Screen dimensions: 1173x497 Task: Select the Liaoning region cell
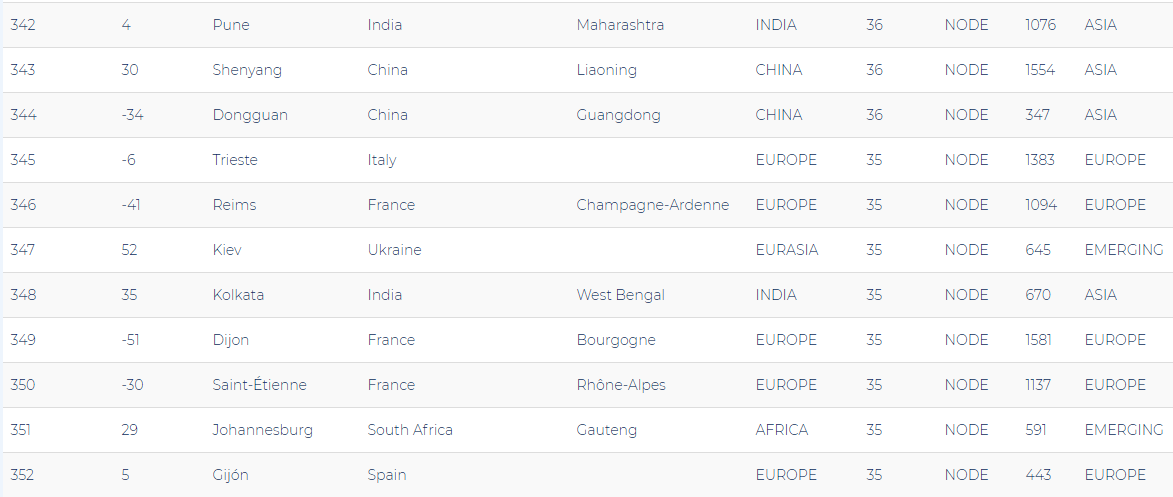[606, 70]
